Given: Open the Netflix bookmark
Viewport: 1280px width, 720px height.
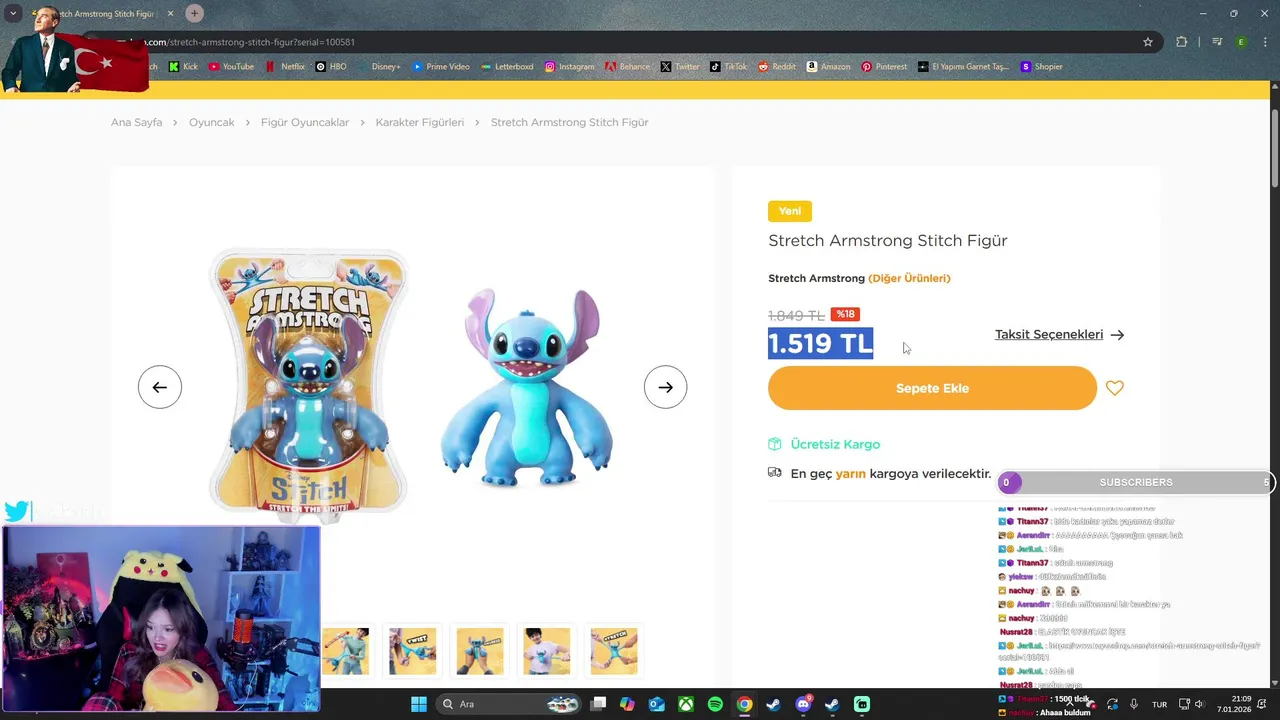Looking at the screenshot, I should tap(285, 67).
